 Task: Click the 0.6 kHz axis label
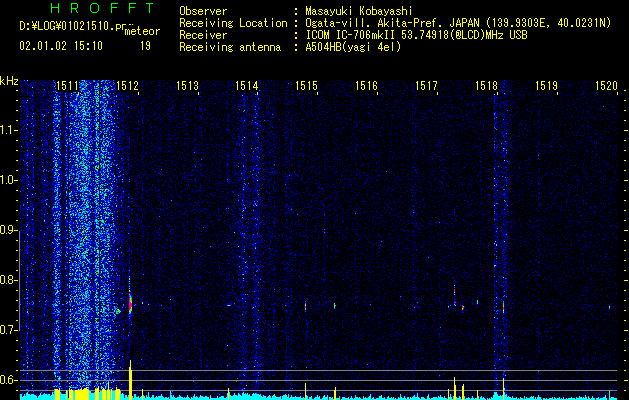[9, 380]
